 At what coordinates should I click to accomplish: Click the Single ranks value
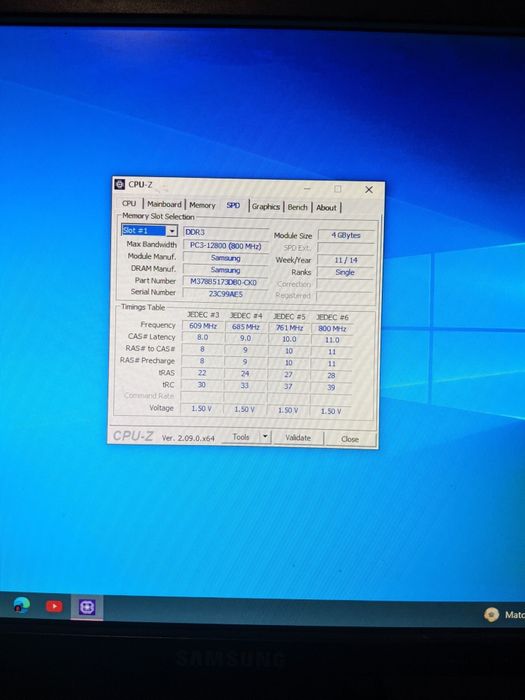[345, 272]
